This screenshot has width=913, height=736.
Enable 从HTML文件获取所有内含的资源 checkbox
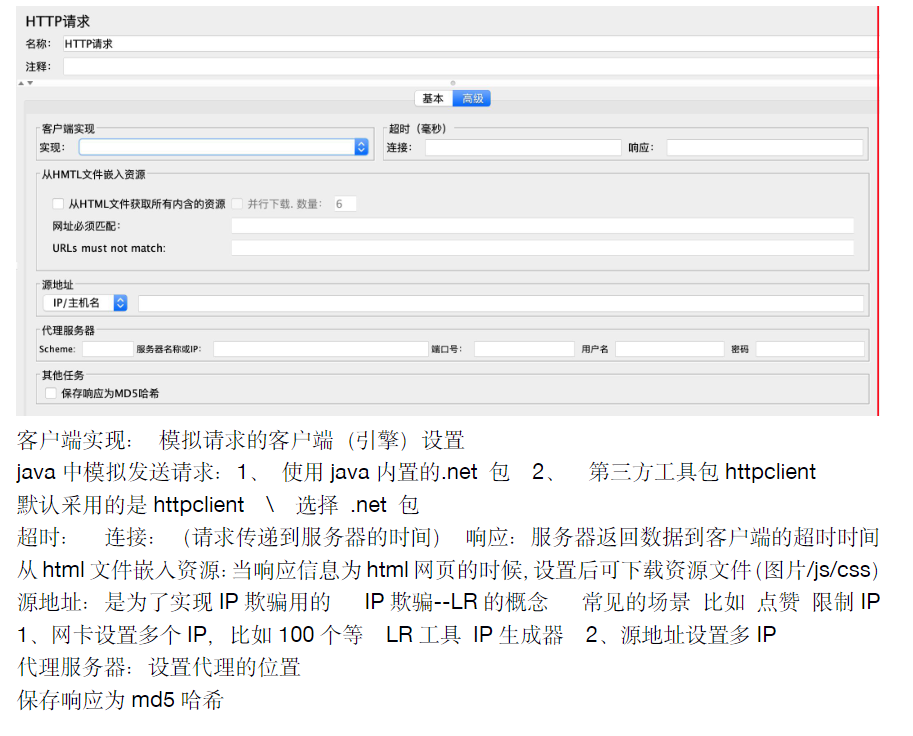coord(57,204)
